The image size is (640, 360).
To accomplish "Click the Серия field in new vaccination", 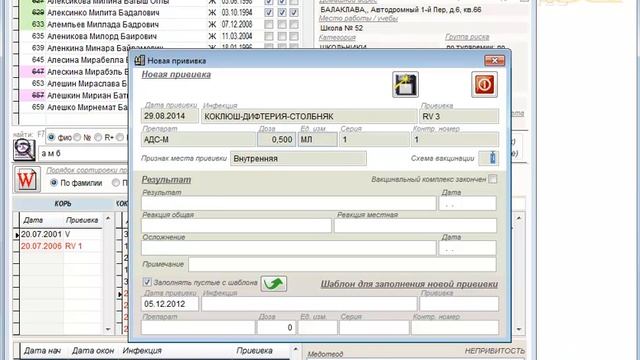I will tap(374, 140).
